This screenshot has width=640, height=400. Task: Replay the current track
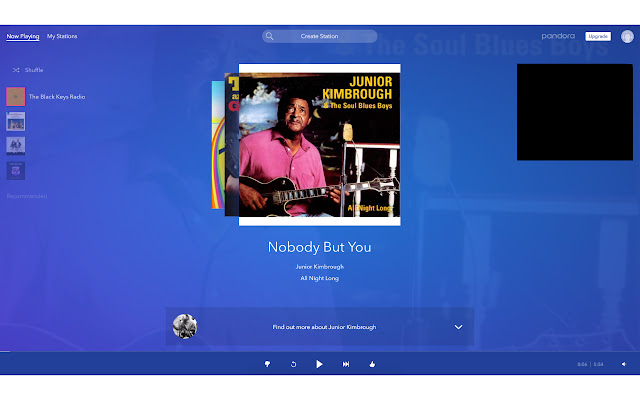coord(293,365)
